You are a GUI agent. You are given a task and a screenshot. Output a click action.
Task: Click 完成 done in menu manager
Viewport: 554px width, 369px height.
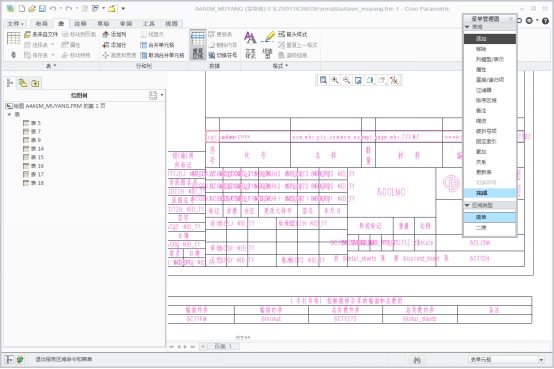(489, 193)
